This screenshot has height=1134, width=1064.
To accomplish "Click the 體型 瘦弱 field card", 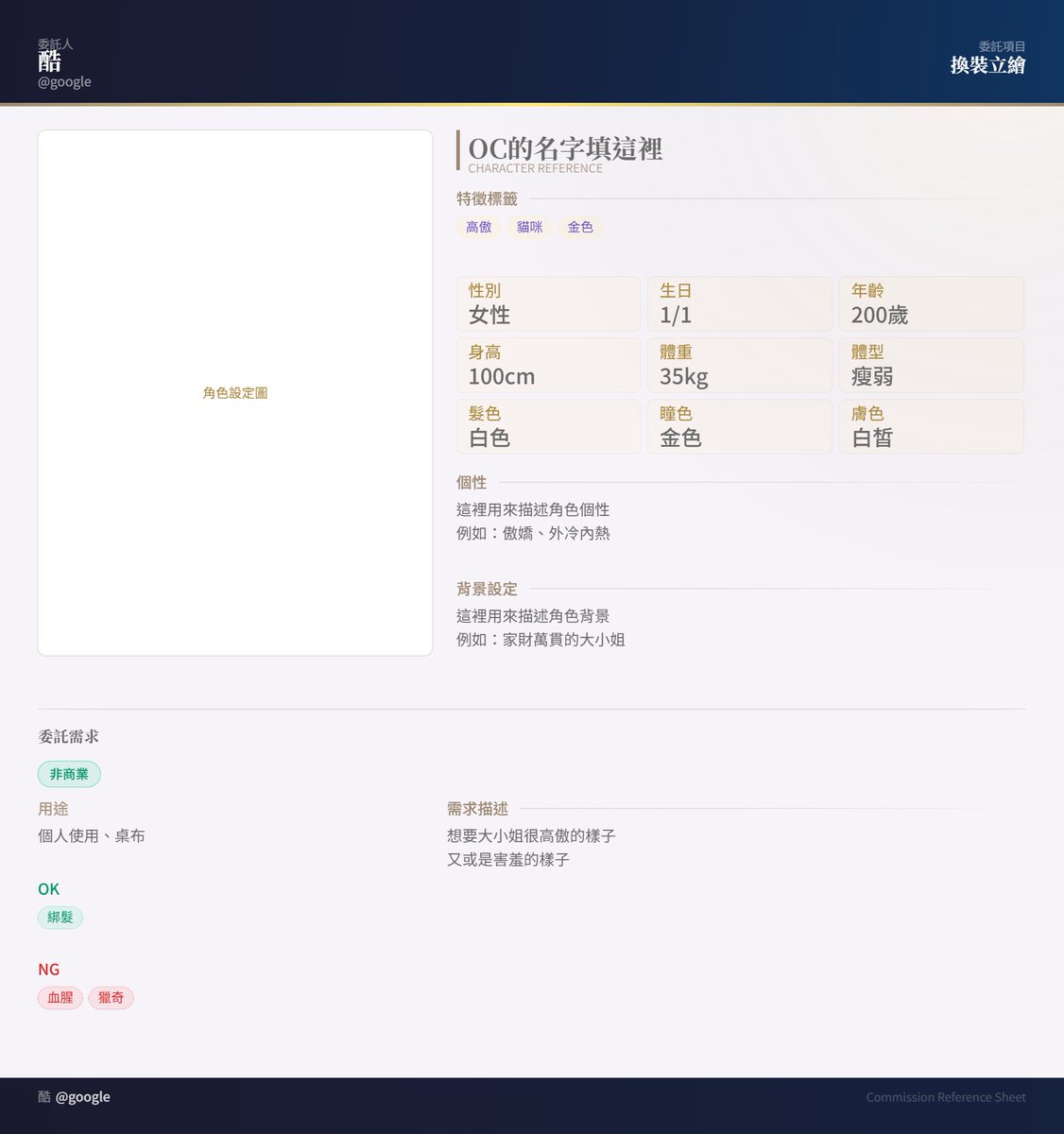I will point(932,365).
